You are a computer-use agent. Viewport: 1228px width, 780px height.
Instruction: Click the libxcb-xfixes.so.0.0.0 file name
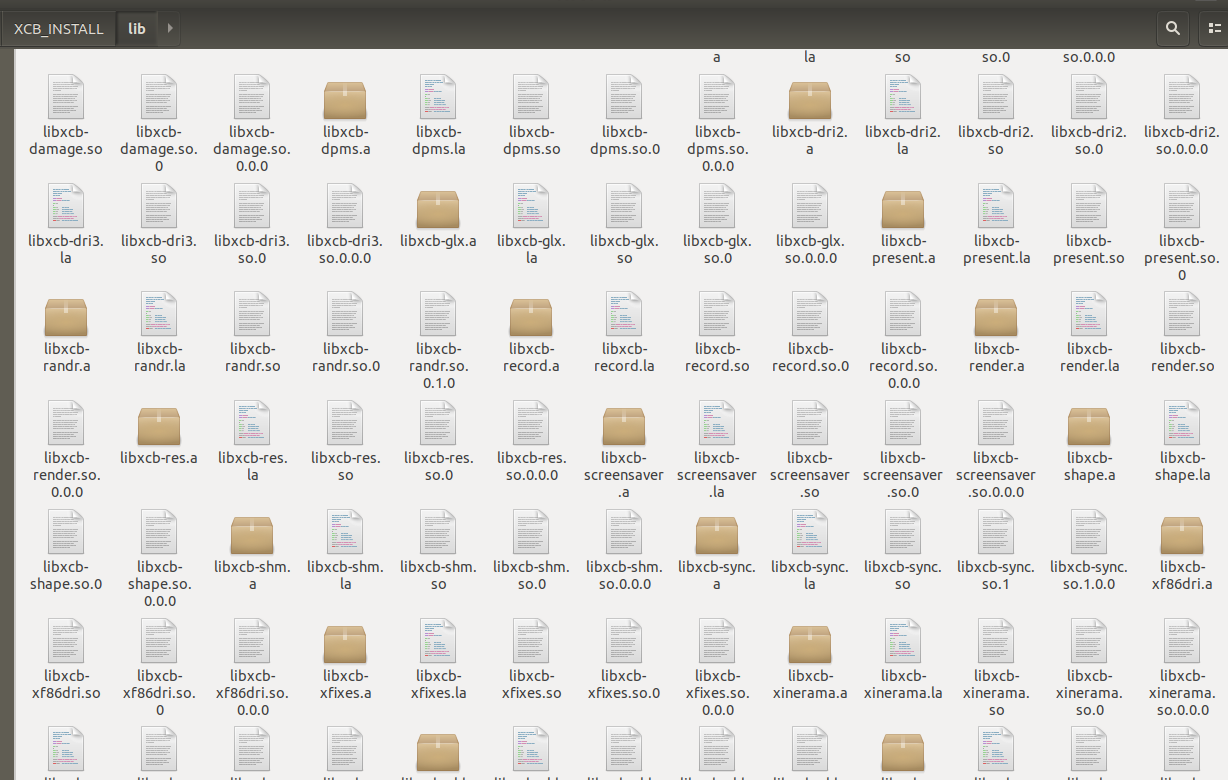(717, 693)
